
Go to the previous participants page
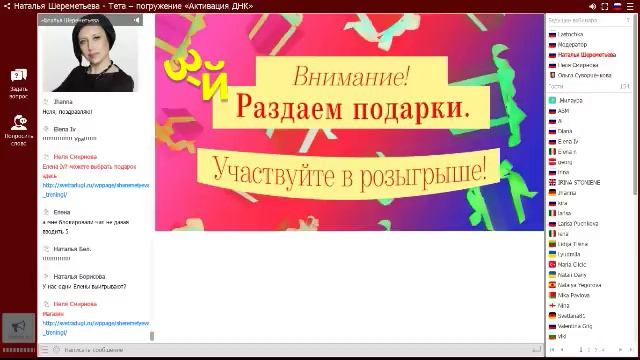click(562, 350)
